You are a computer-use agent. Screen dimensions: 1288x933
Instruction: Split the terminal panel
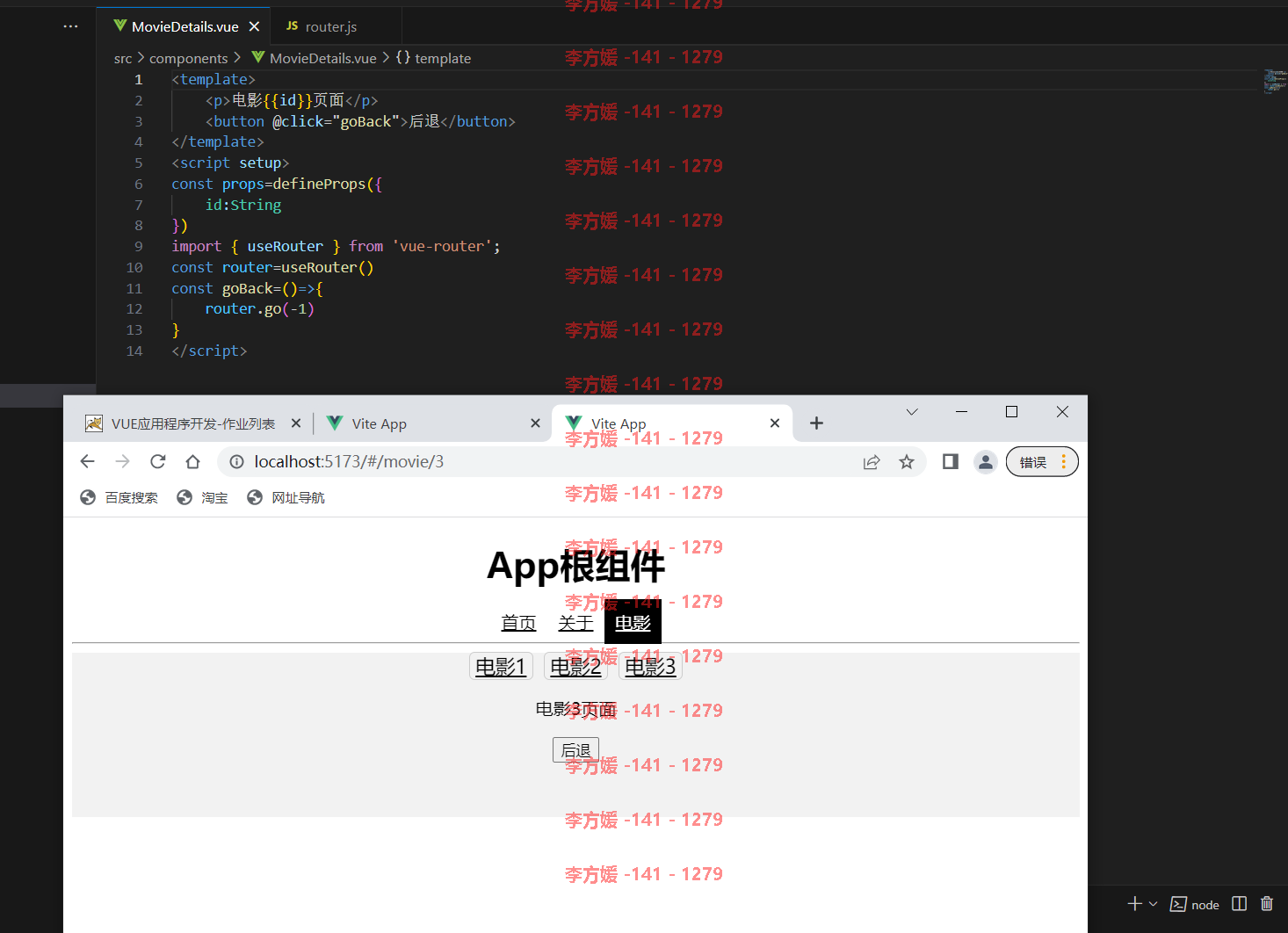point(1239,904)
